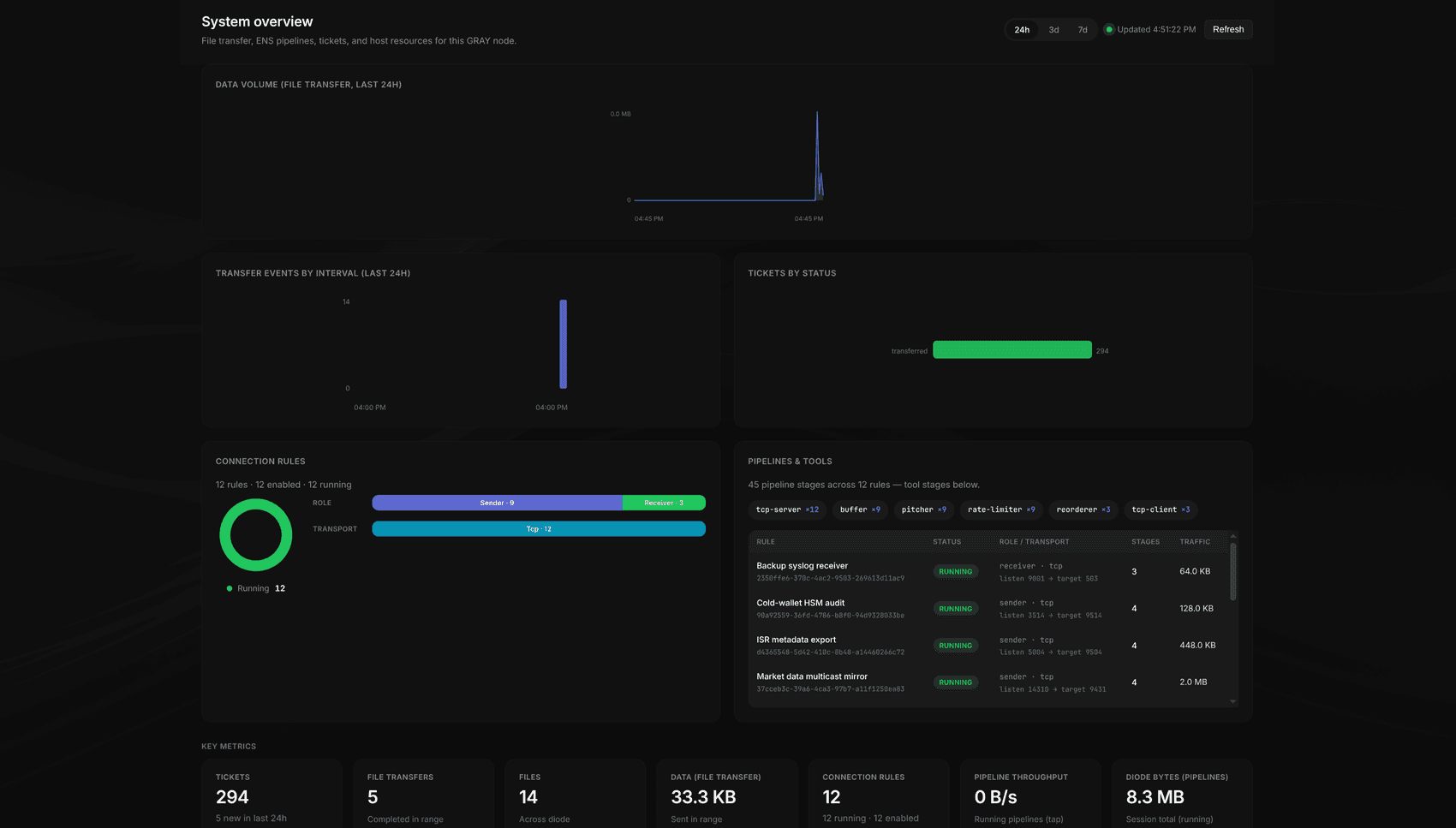Click the green live-update status dot

(x=1109, y=29)
